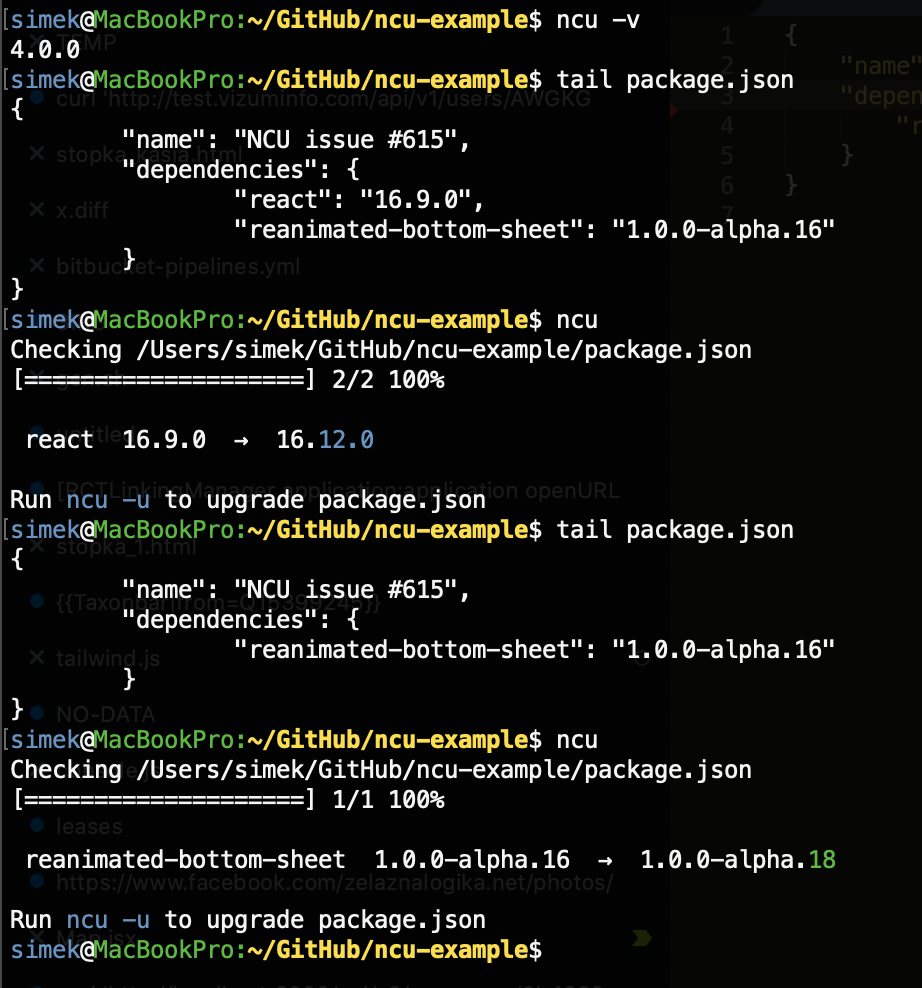Viewport: 922px width, 988px height.
Task: Click faint 'bitbucket-pipelines.yml' entry in the background window
Action: tap(178, 267)
